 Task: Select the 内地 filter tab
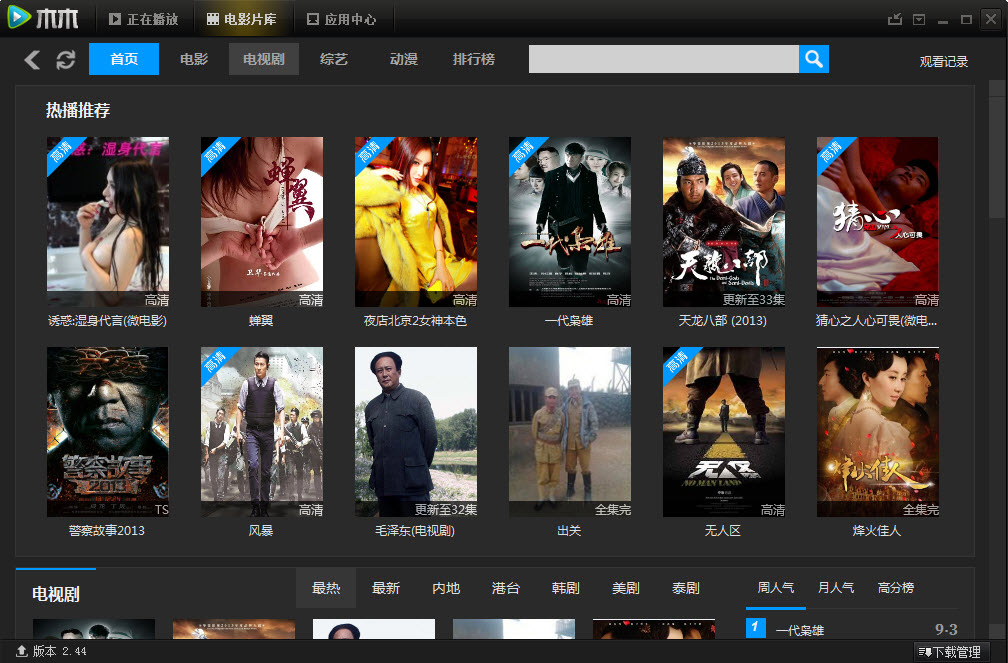(x=446, y=588)
